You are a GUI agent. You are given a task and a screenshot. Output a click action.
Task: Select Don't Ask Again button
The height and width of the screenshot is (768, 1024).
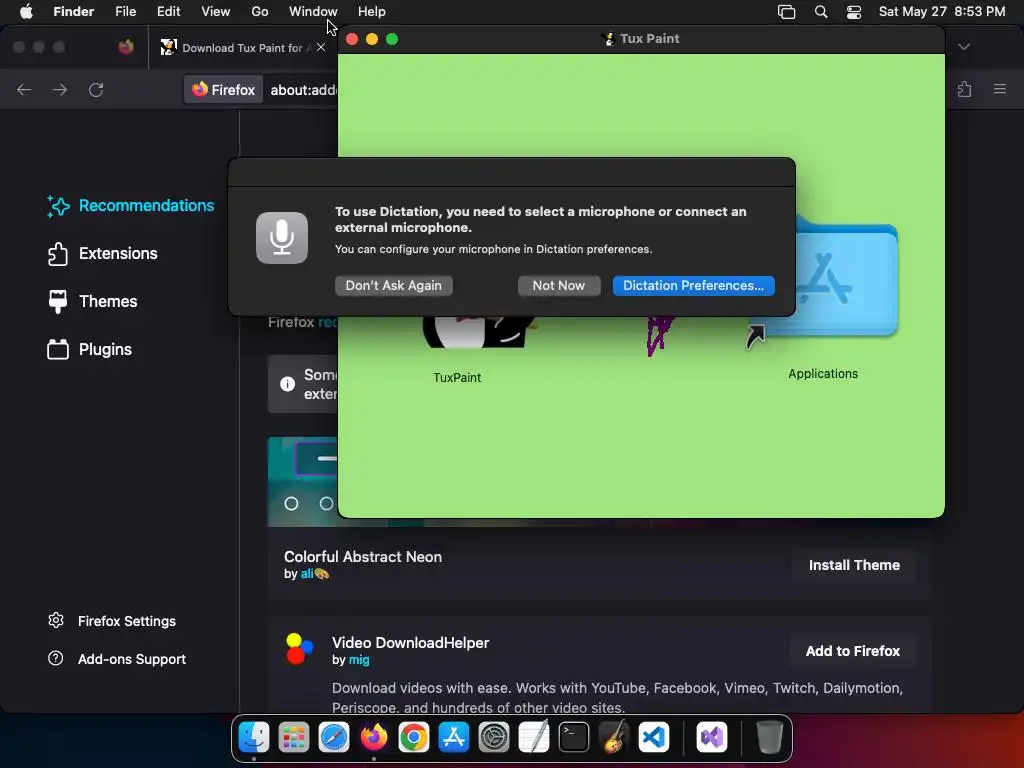pos(393,285)
